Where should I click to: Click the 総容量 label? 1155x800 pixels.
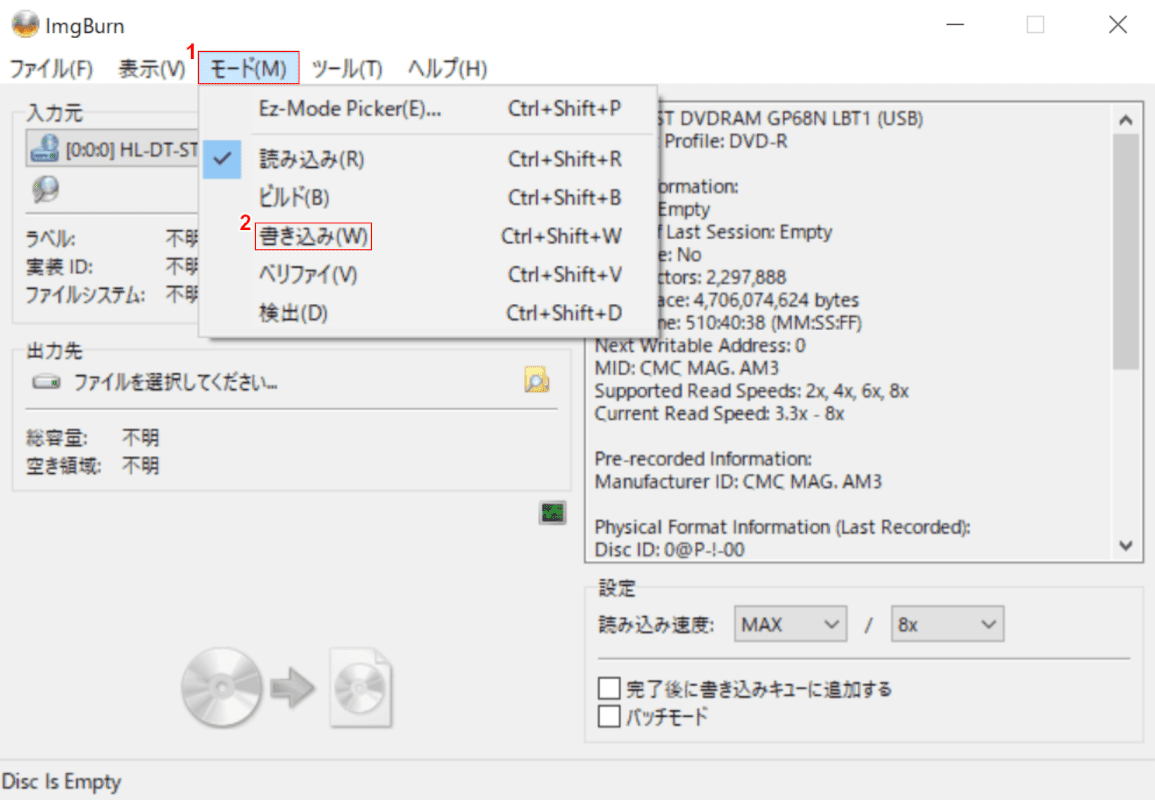(x=57, y=438)
